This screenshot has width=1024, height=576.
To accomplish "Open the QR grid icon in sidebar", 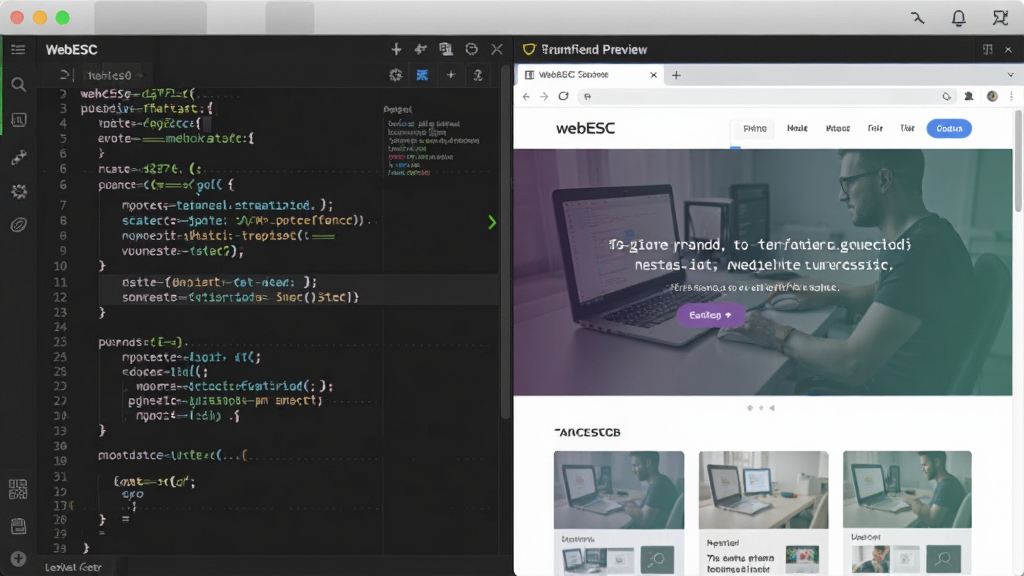I will (18, 488).
